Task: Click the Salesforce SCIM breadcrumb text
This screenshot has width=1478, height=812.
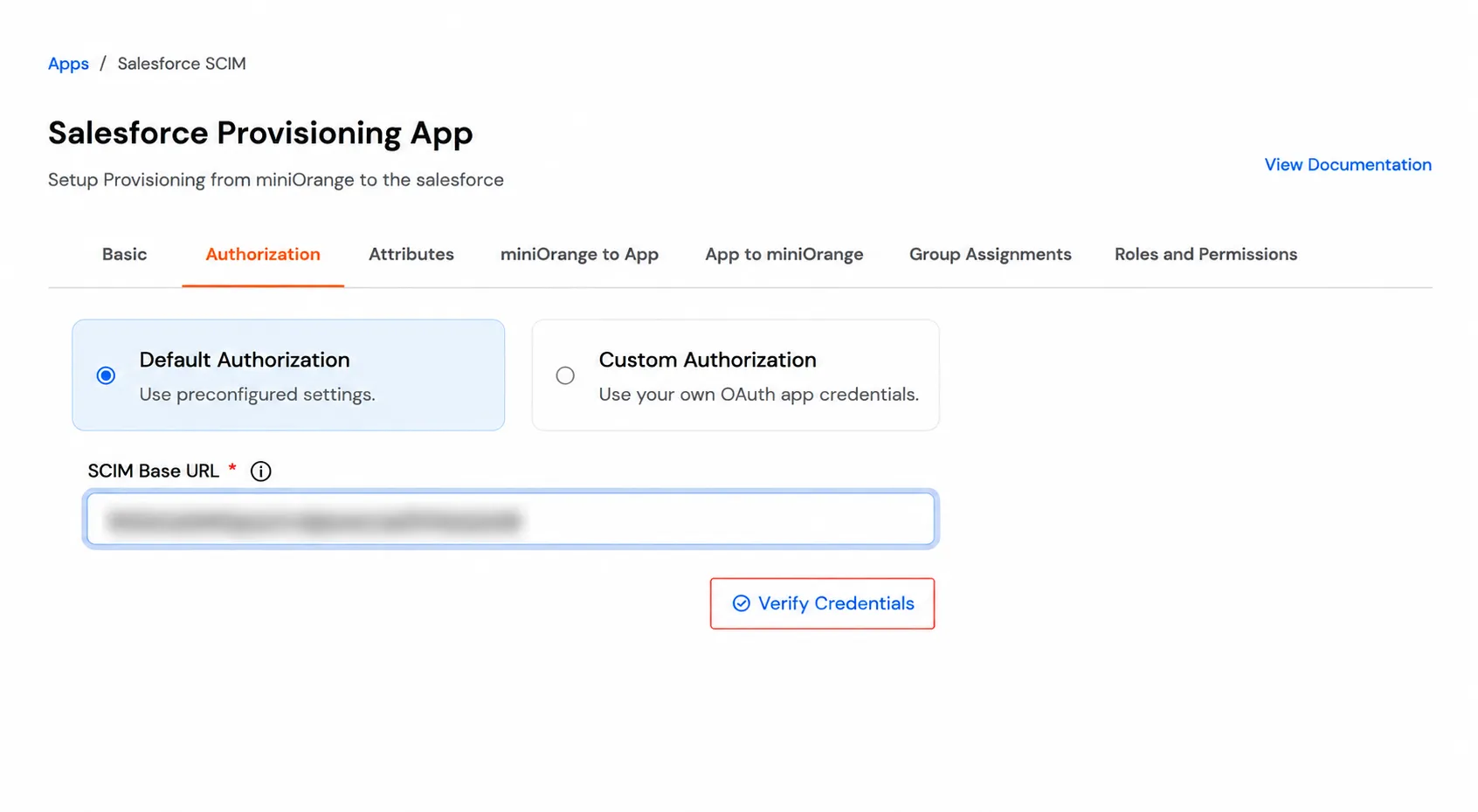Action: [x=182, y=64]
